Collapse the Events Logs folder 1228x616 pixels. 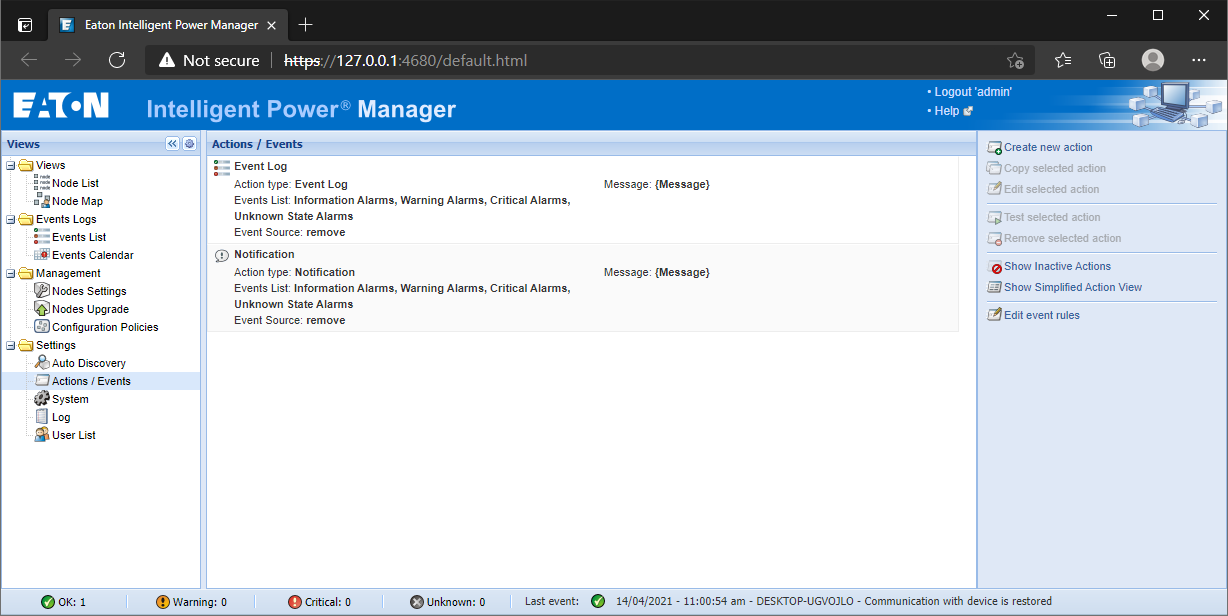point(11,219)
